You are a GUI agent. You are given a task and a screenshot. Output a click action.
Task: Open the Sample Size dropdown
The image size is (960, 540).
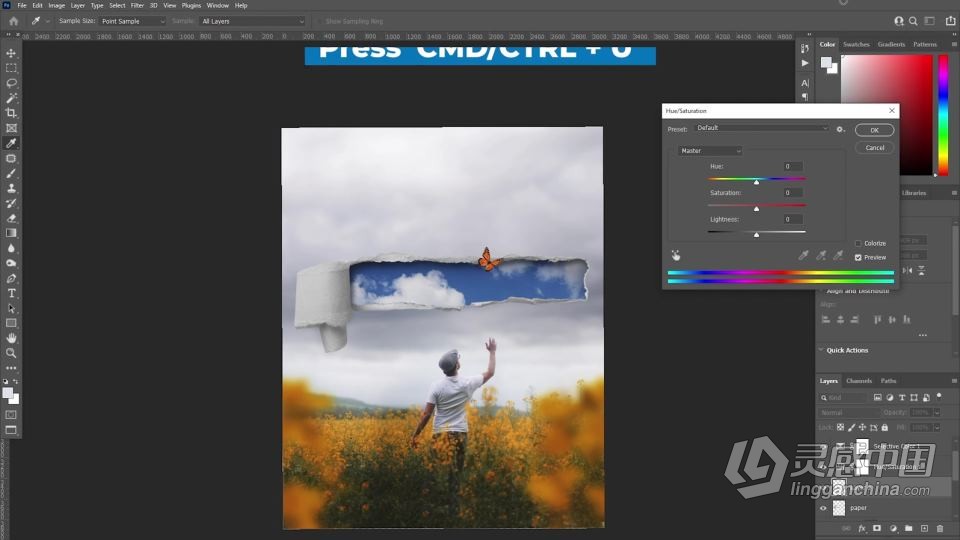(132, 21)
